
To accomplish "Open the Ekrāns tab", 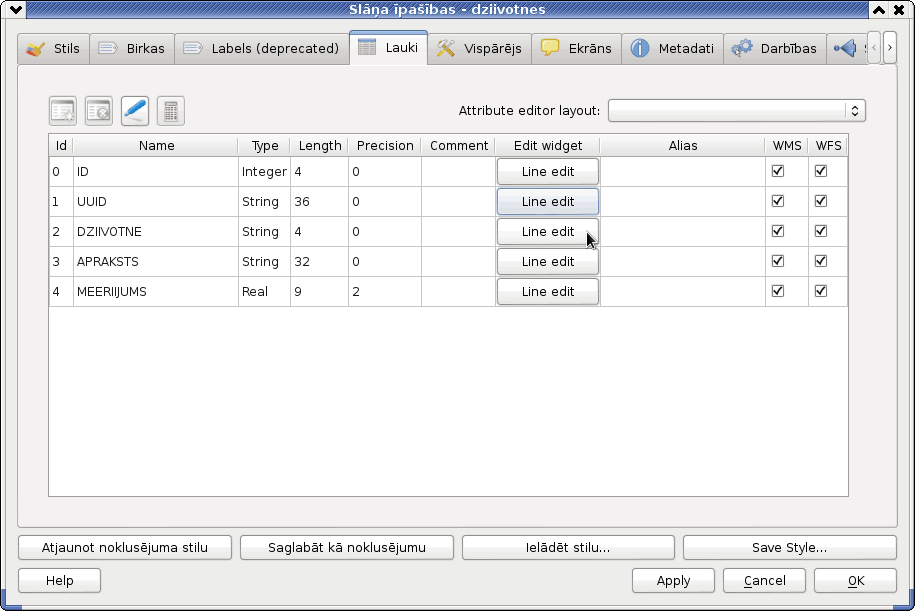I will tap(577, 48).
